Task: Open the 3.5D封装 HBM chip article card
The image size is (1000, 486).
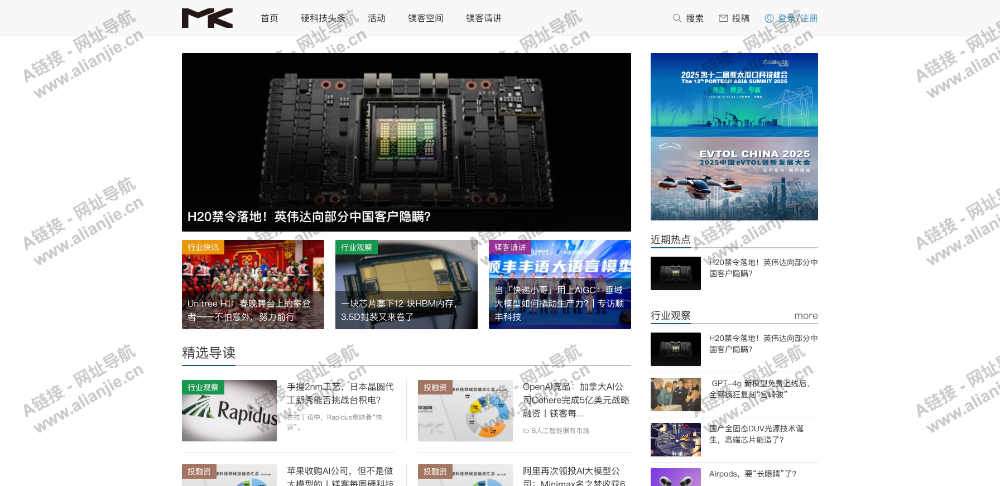Action: [406, 284]
